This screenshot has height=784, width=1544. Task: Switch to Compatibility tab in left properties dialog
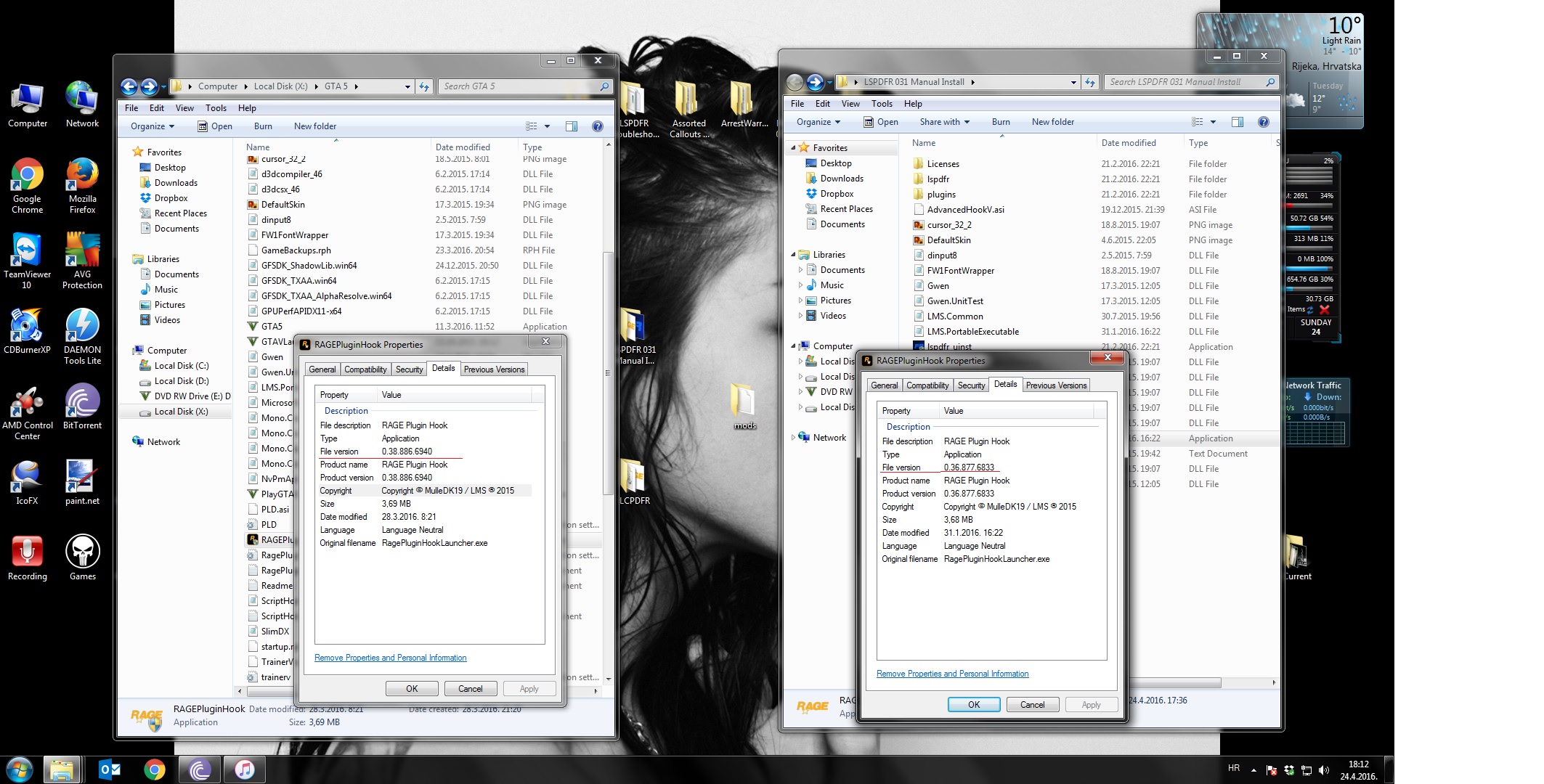(365, 369)
